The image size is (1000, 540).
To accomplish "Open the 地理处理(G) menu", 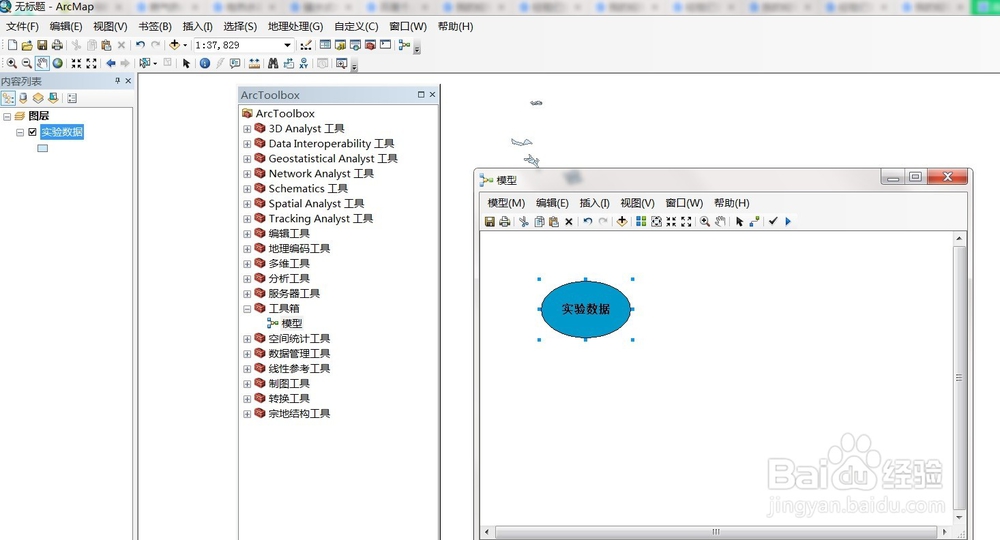I will 295,27.
